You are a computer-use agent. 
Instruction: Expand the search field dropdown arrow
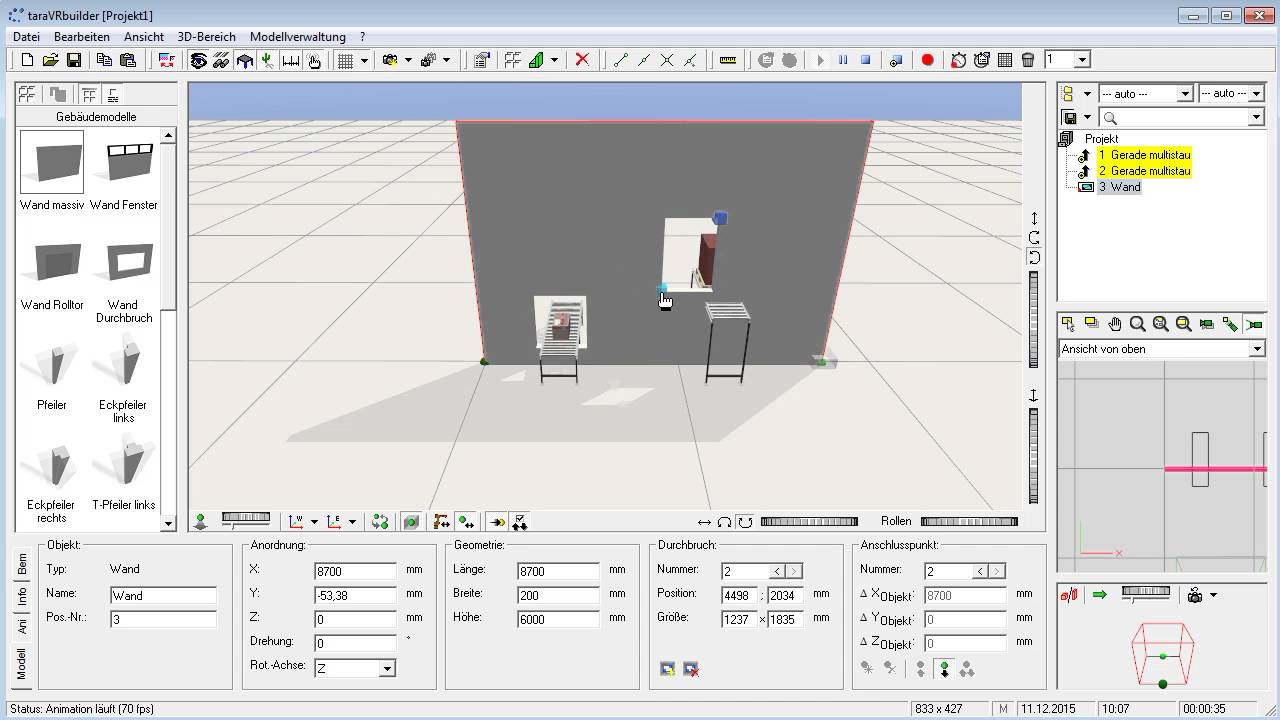pyautogui.click(x=1256, y=118)
